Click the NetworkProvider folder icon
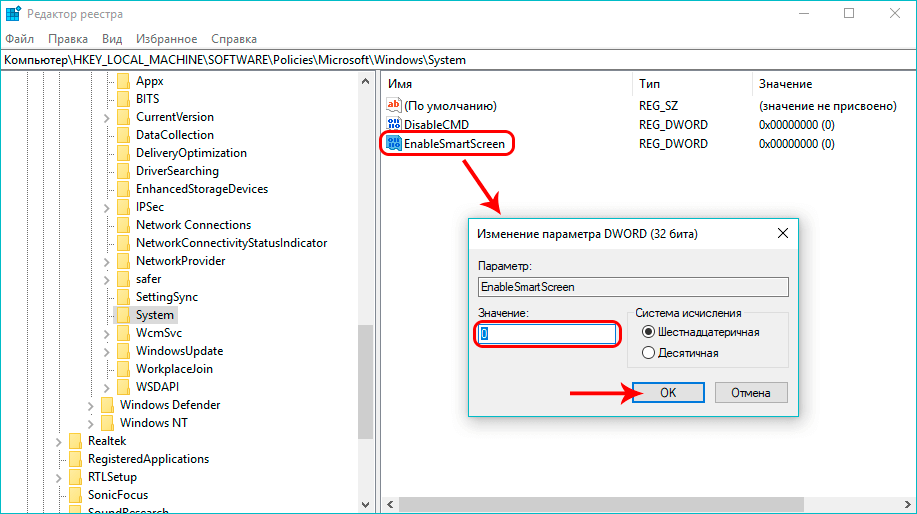Viewport: 917px width, 514px height. click(x=123, y=261)
